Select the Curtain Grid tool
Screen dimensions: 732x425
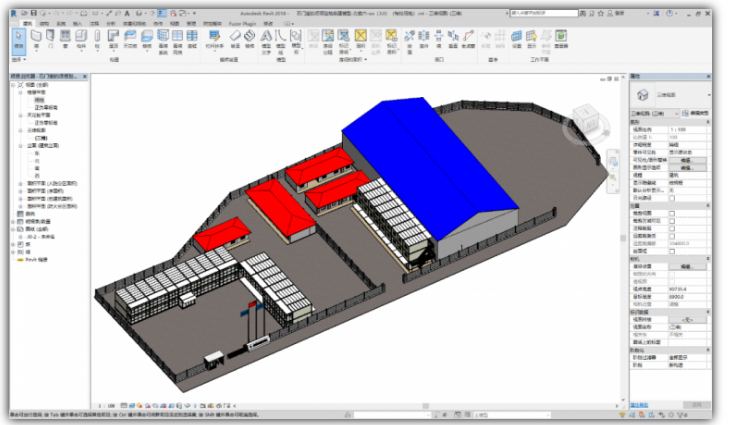pos(177,42)
